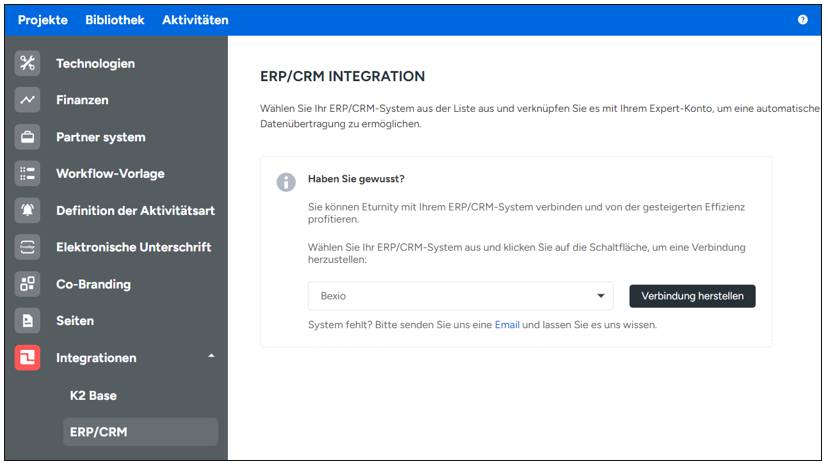Screen dimensions: 826x463
Task: Open the Projekte menu
Action: [42, 20]
